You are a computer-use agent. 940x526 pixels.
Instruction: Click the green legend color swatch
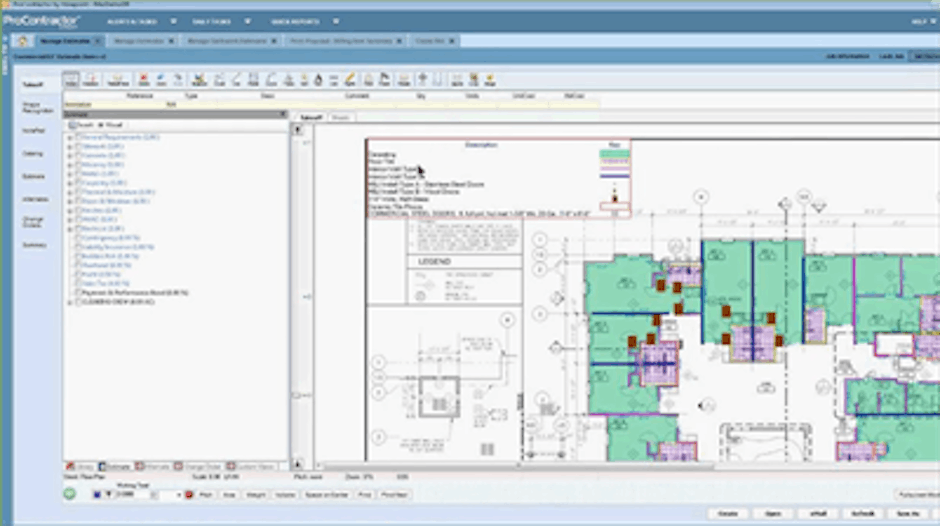click(x=613, y=155)
